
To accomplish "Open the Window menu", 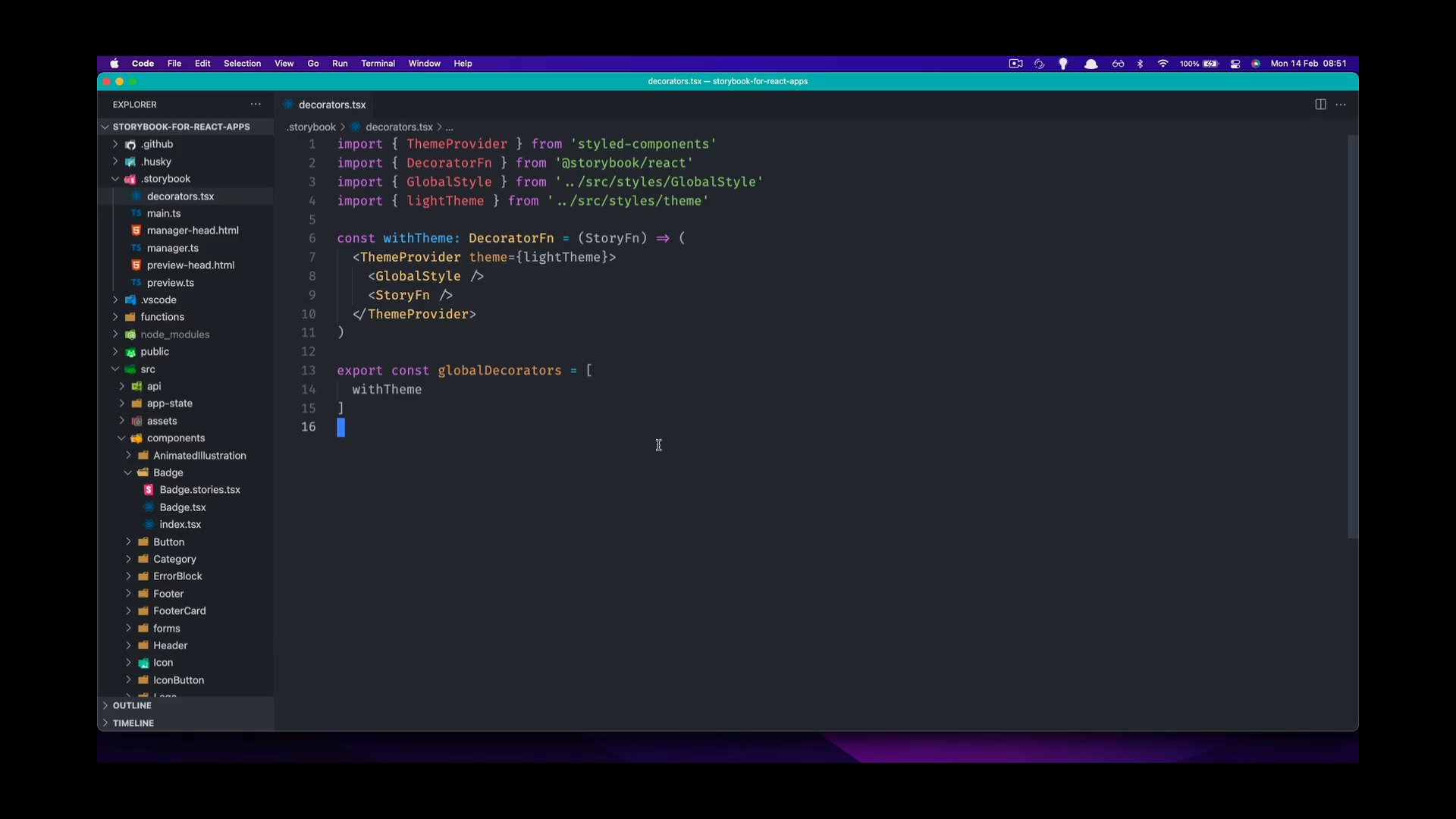I will coord(424,64).
